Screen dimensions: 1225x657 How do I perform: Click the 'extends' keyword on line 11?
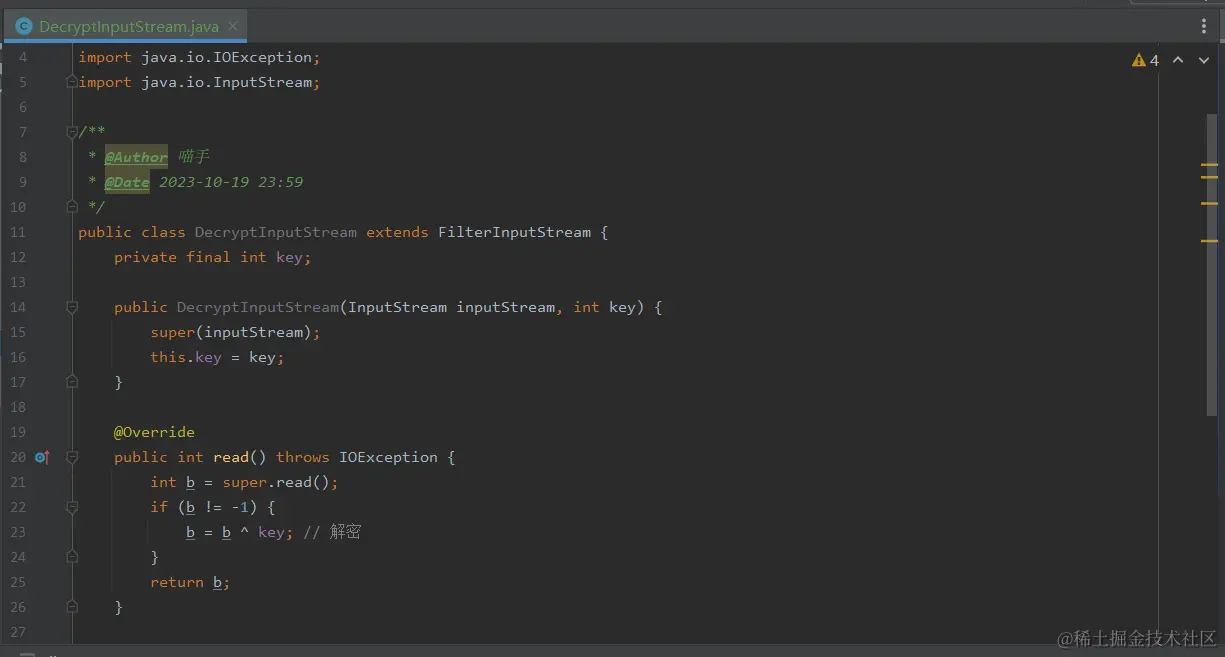(397, 232)
